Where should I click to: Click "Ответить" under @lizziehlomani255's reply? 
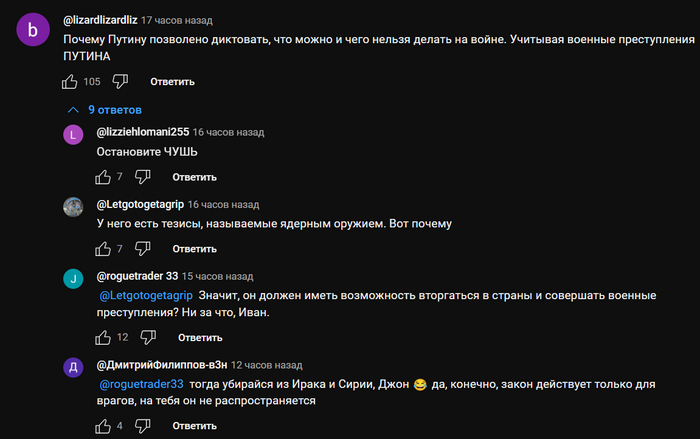click(x=194, y=177)
